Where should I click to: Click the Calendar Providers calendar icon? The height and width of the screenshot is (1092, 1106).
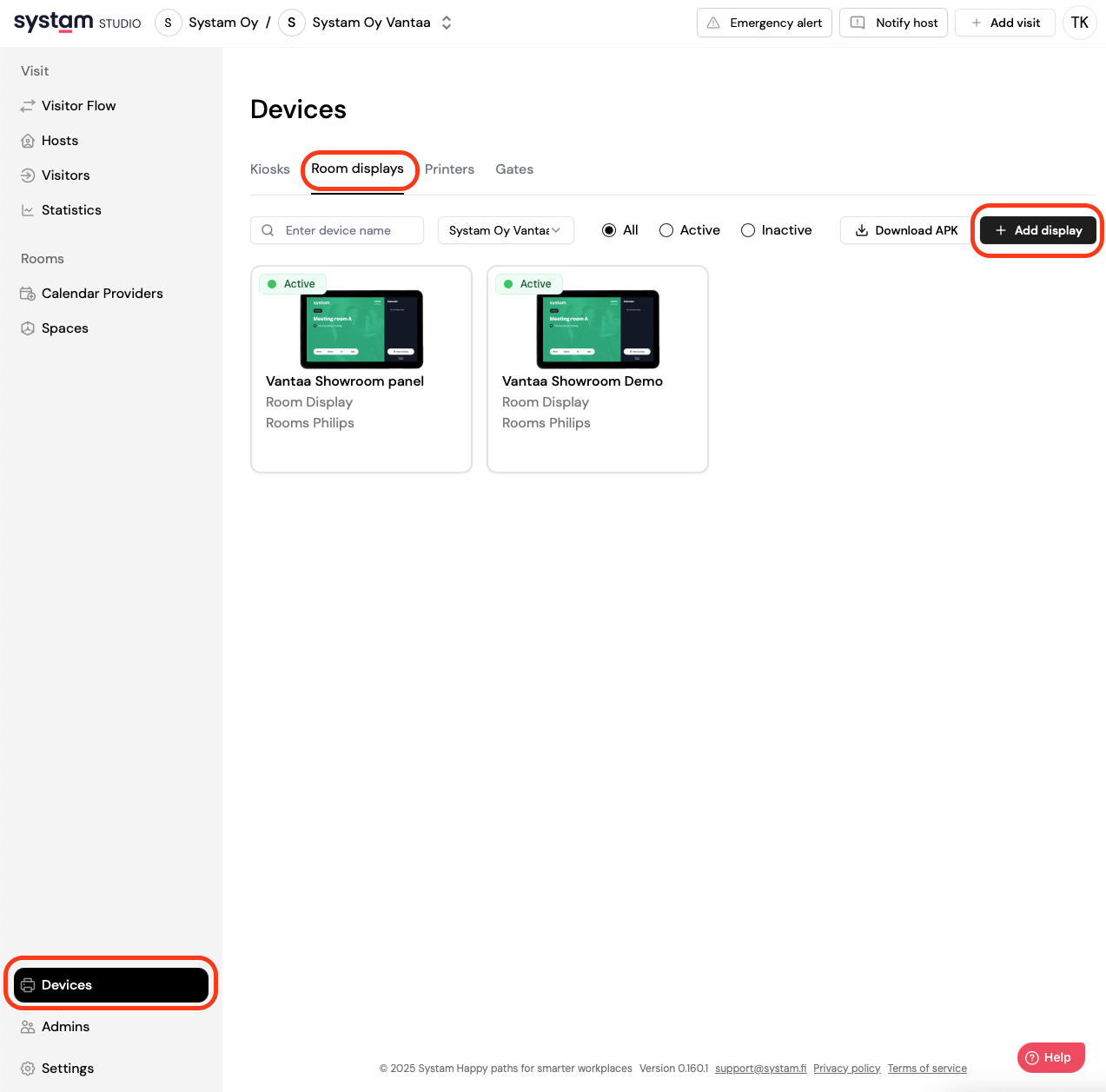[28, 294]
